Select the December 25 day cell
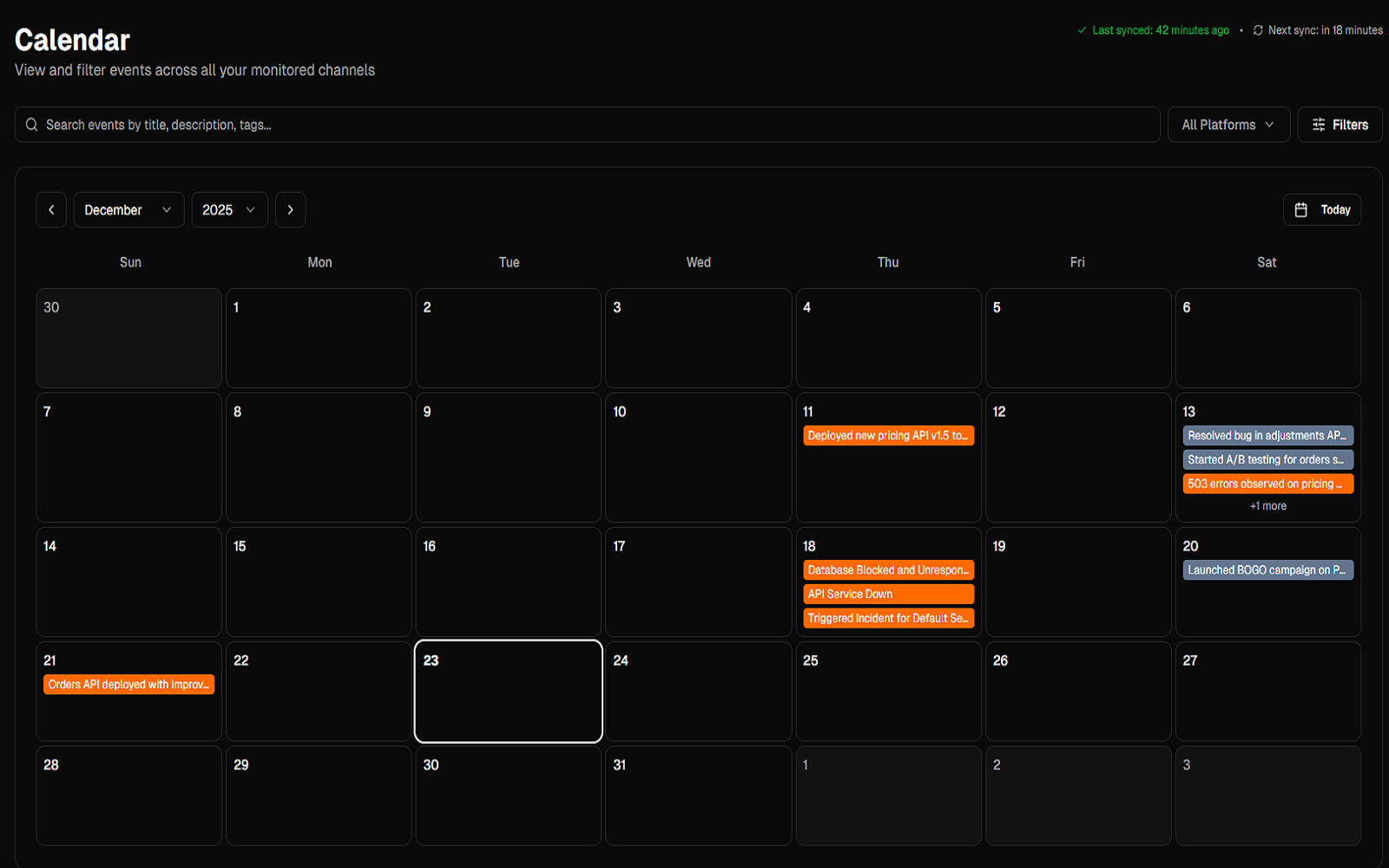 coord(887,692)
